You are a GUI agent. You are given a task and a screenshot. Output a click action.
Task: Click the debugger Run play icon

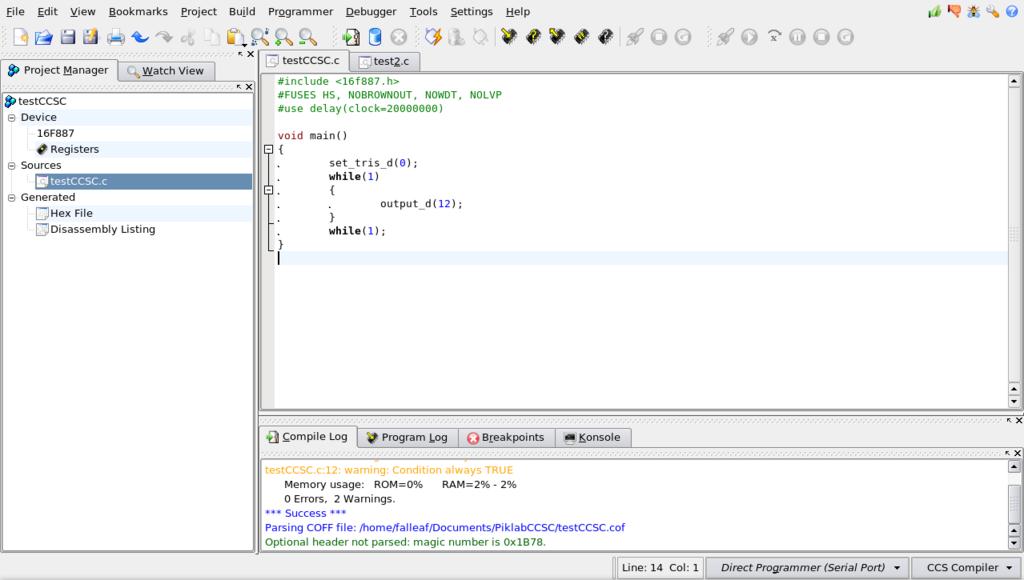[x=749, y=37]
